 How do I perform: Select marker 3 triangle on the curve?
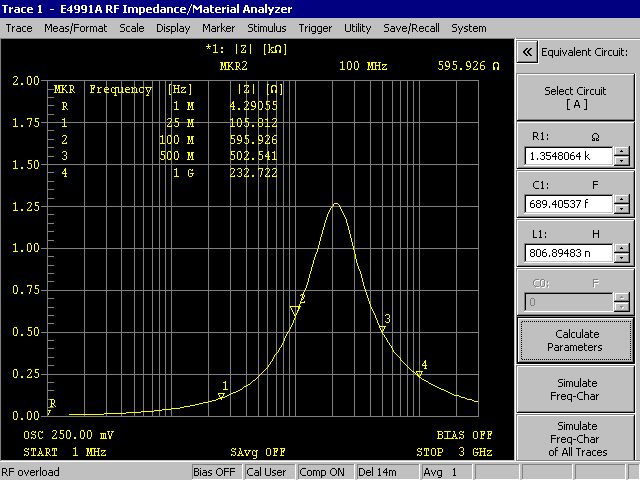[381, 329]
